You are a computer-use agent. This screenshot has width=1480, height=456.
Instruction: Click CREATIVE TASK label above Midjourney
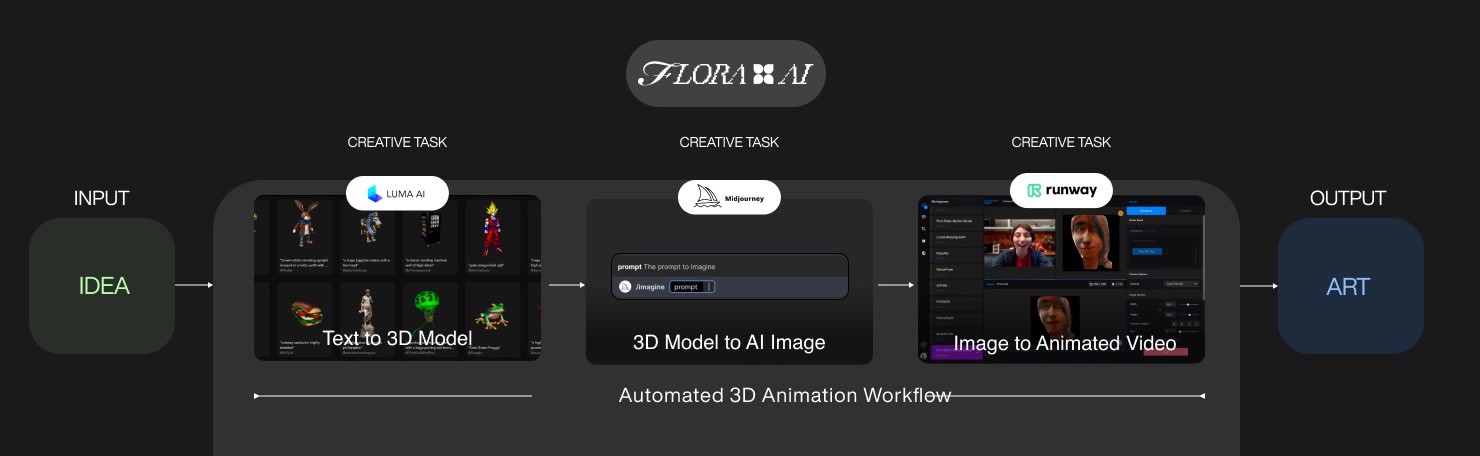coord(729,142)
